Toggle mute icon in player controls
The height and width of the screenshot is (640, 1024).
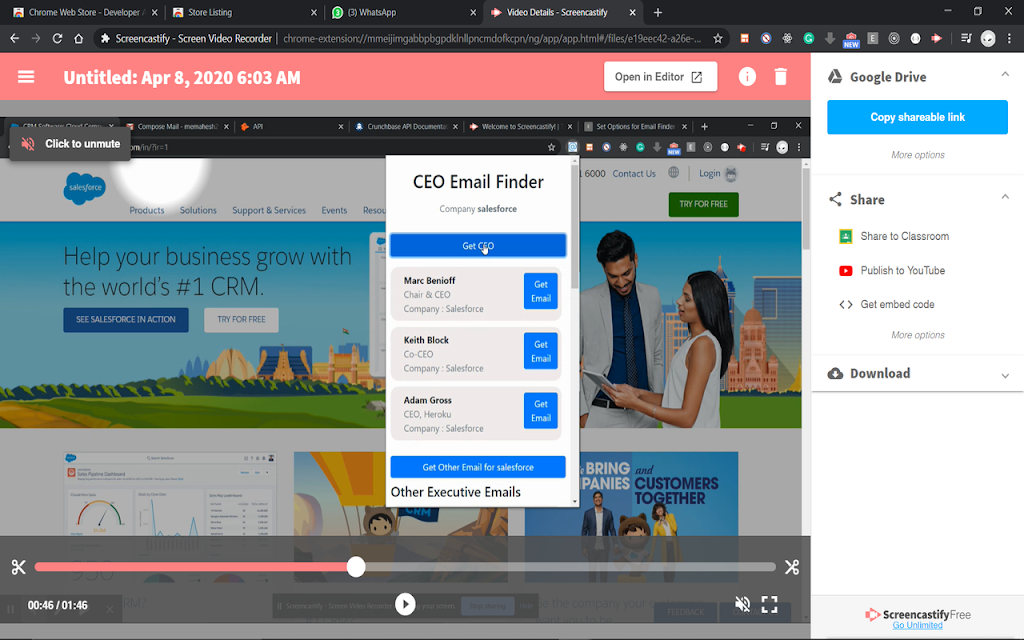(x=742, y=604)
